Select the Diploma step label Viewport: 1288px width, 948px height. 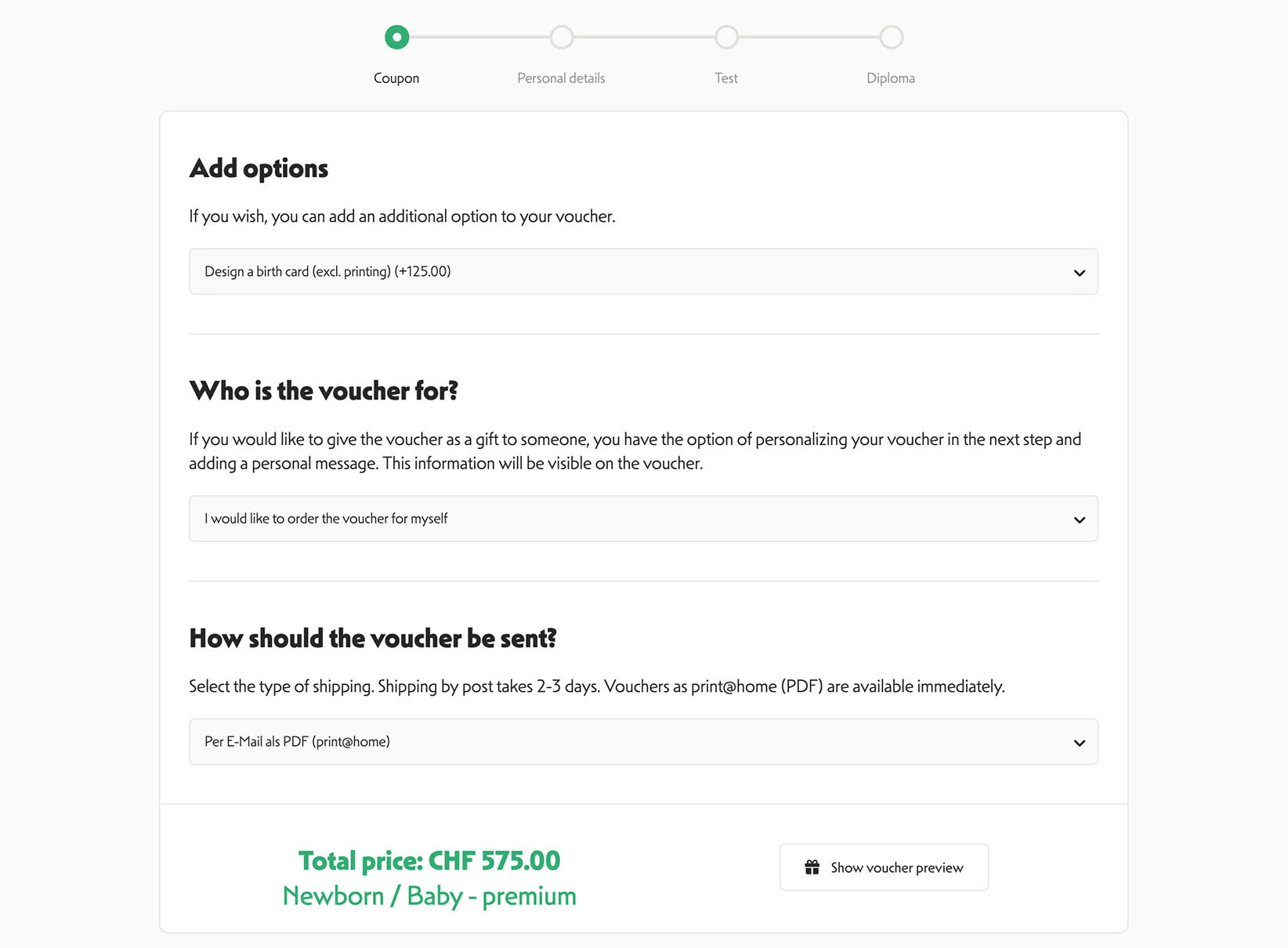891,78
